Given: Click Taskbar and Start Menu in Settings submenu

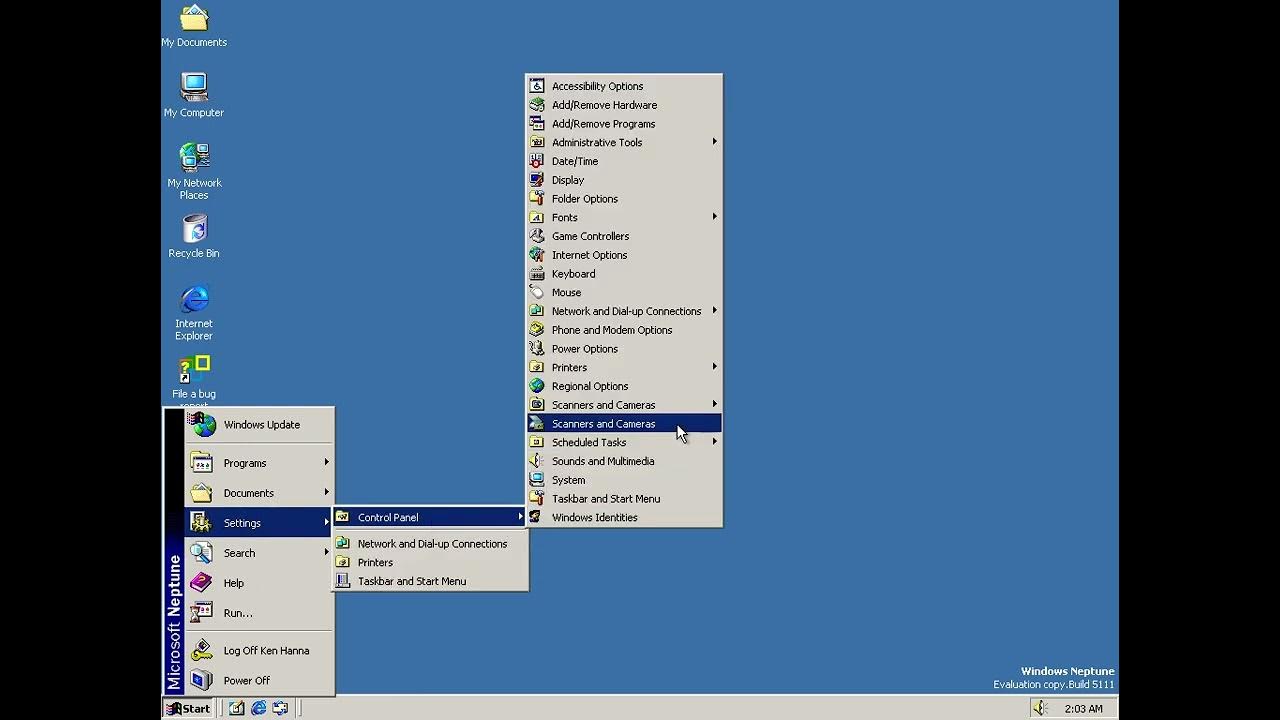Looking at the screenshot, I should click(430, 581).
